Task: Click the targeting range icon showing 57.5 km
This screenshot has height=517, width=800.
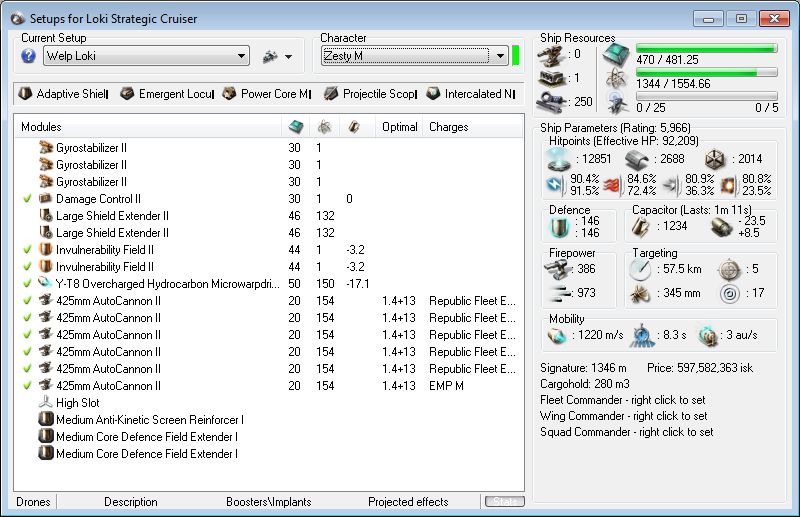Action: [x=640, y=269]
